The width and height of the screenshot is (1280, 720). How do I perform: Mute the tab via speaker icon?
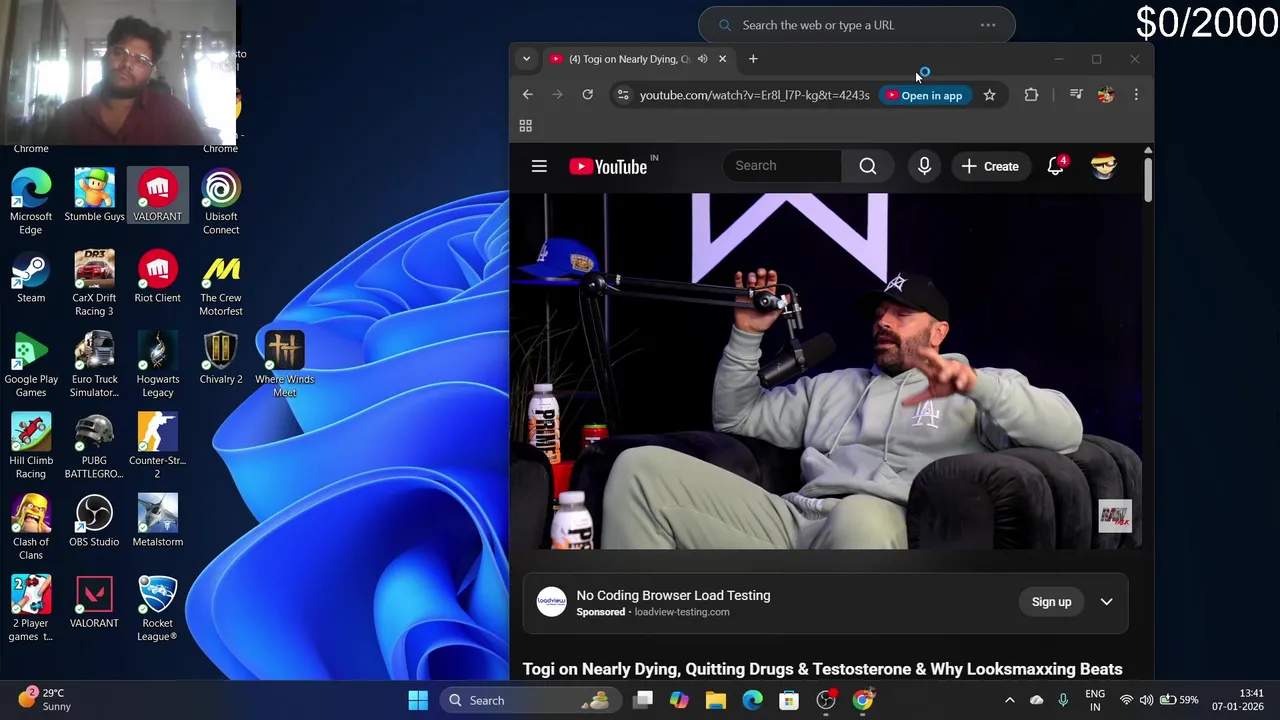pos(702,59)
